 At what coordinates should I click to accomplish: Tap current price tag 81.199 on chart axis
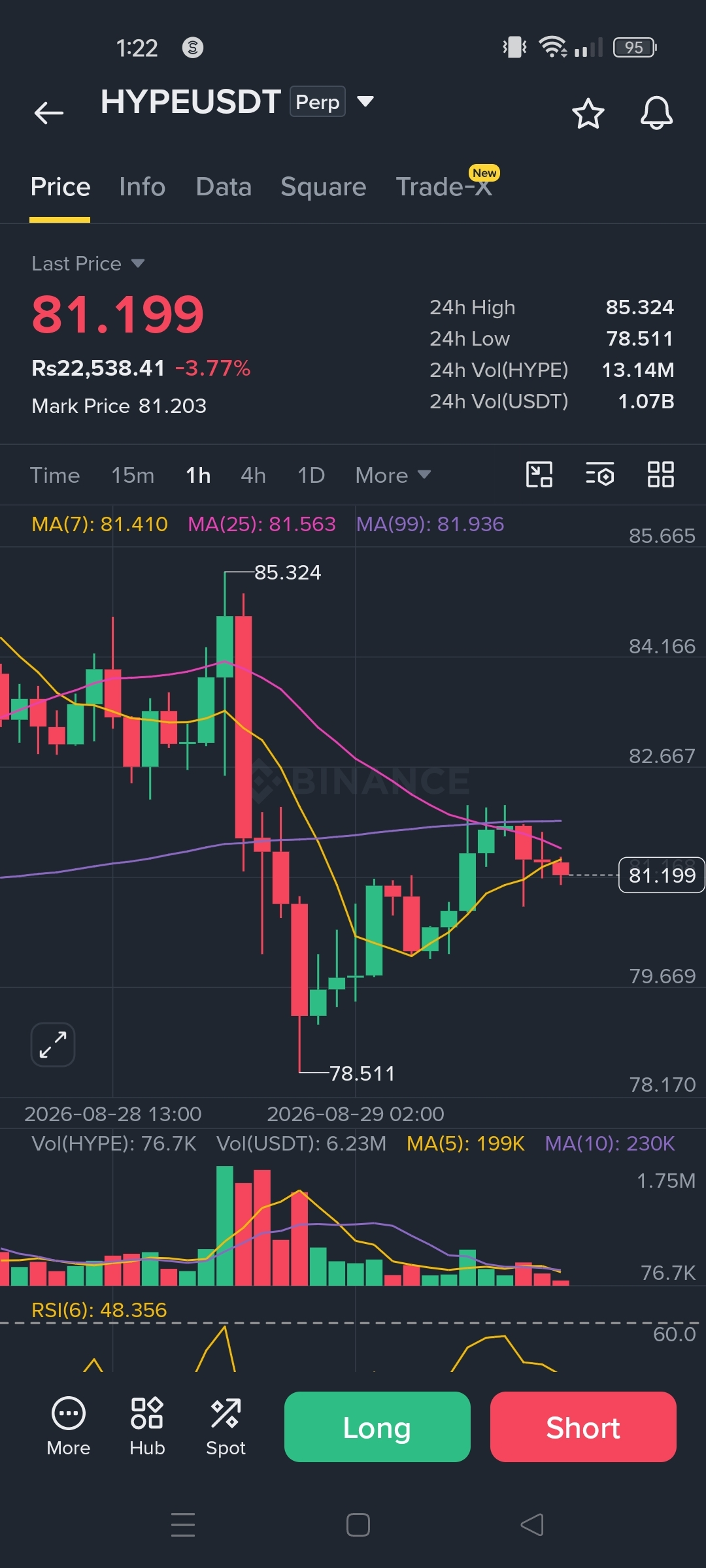[662, 875]
